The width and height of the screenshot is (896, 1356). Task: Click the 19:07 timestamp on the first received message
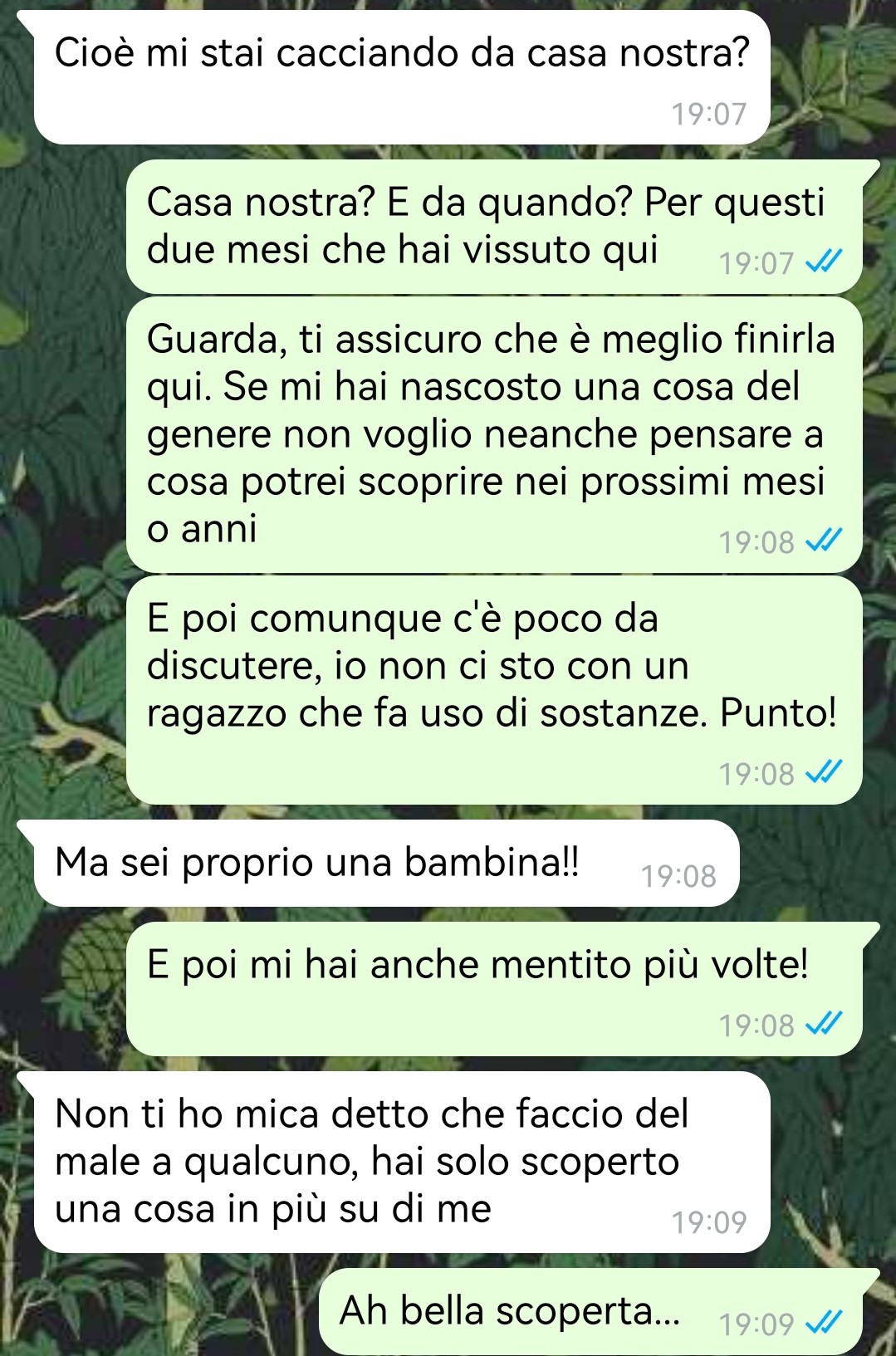(x=709, y=114)
